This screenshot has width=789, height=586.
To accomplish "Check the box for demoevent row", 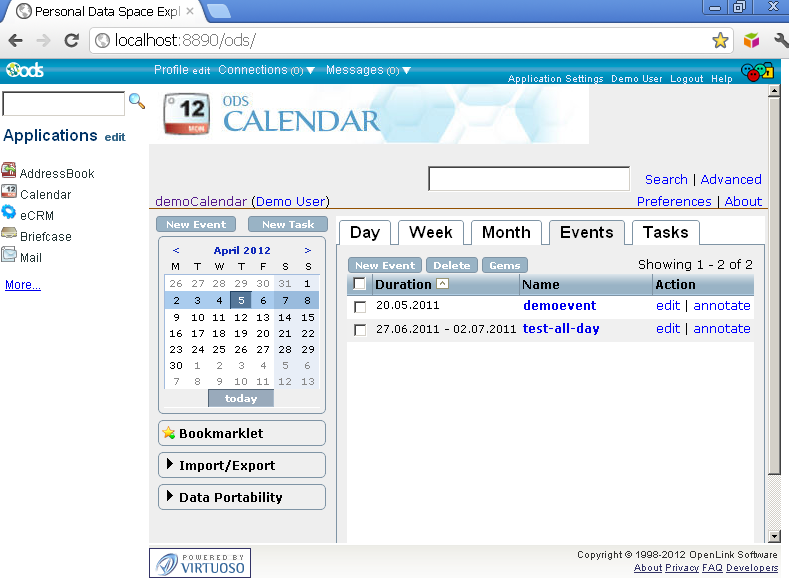I will coord(360,307).
